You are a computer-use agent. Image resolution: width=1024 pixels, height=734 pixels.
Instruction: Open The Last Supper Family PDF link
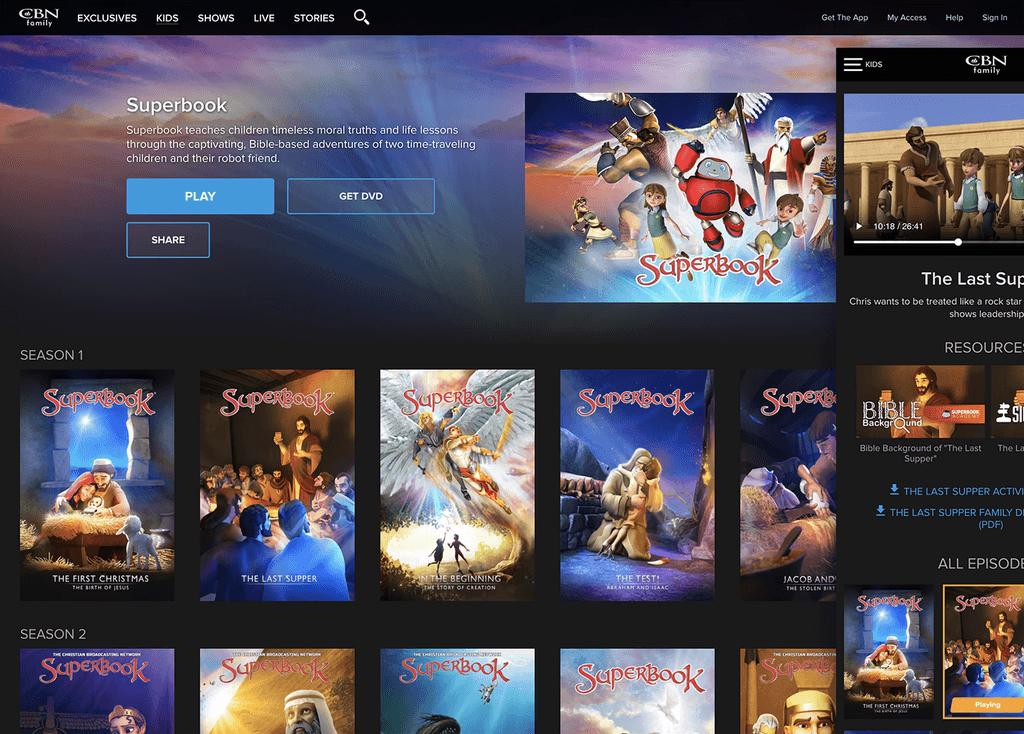[957, 518]
